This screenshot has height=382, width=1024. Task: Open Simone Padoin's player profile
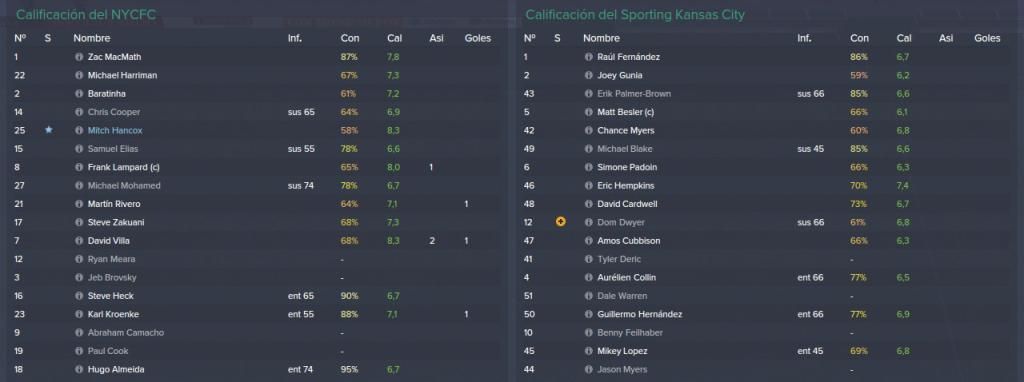pos(626,167)
